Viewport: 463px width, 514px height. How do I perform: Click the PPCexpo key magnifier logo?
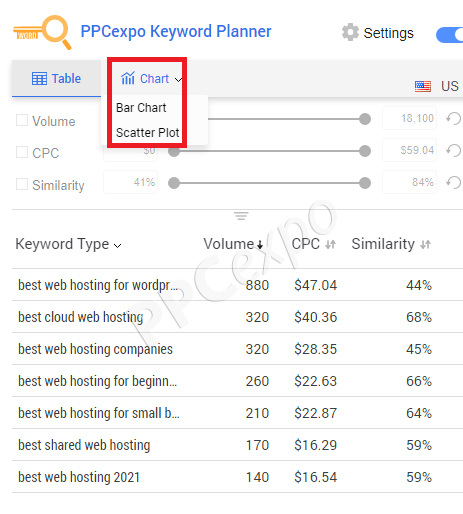[42, 32]
